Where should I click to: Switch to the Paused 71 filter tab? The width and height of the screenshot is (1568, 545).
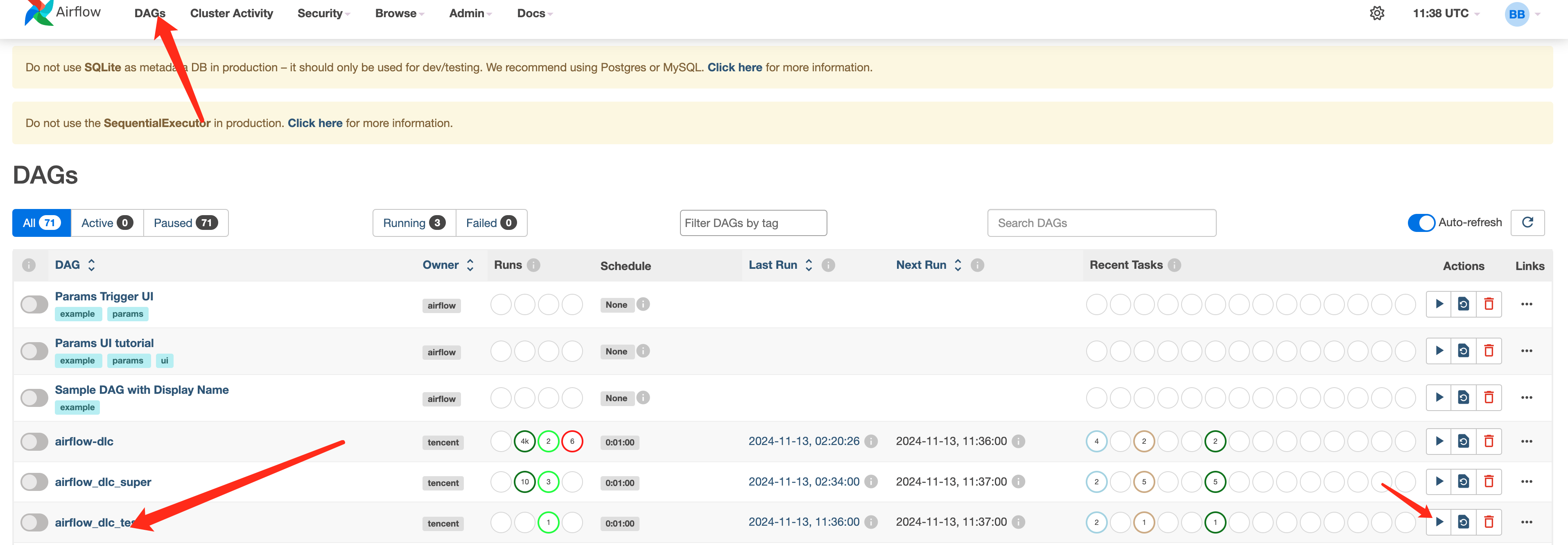[x=185, y=223]
